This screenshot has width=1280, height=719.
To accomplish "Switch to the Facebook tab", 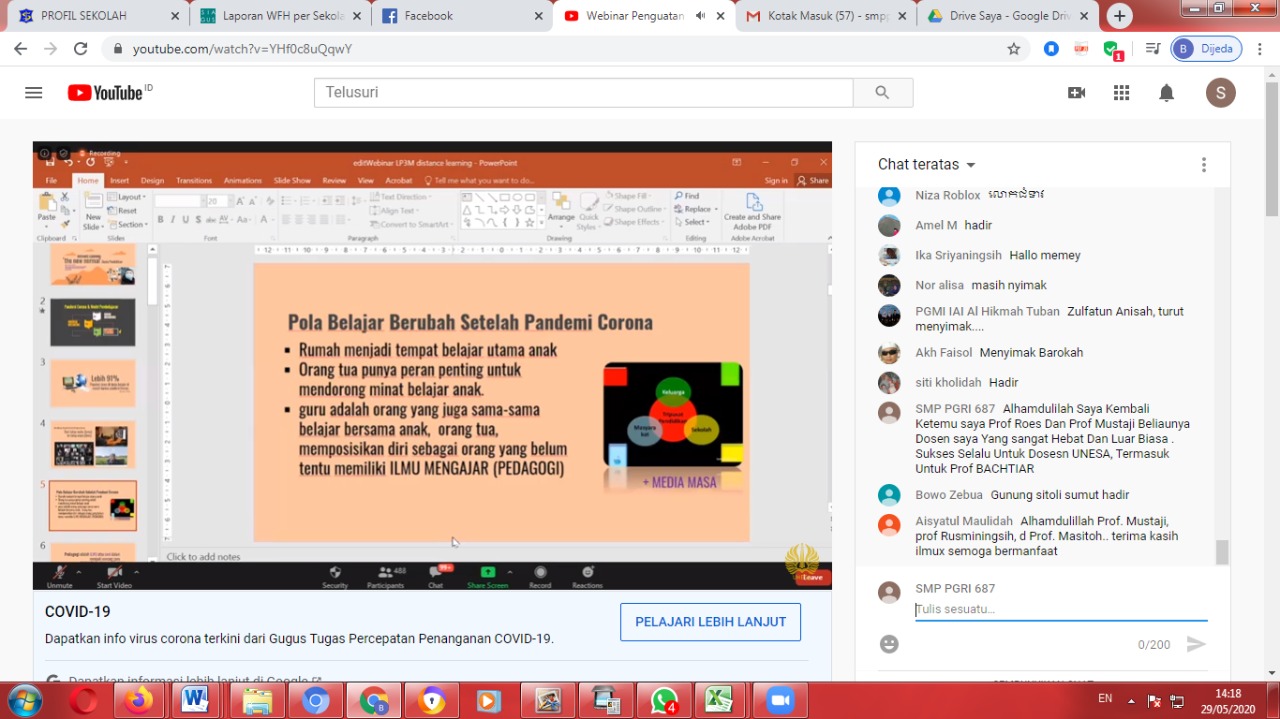I will [461, 16].
